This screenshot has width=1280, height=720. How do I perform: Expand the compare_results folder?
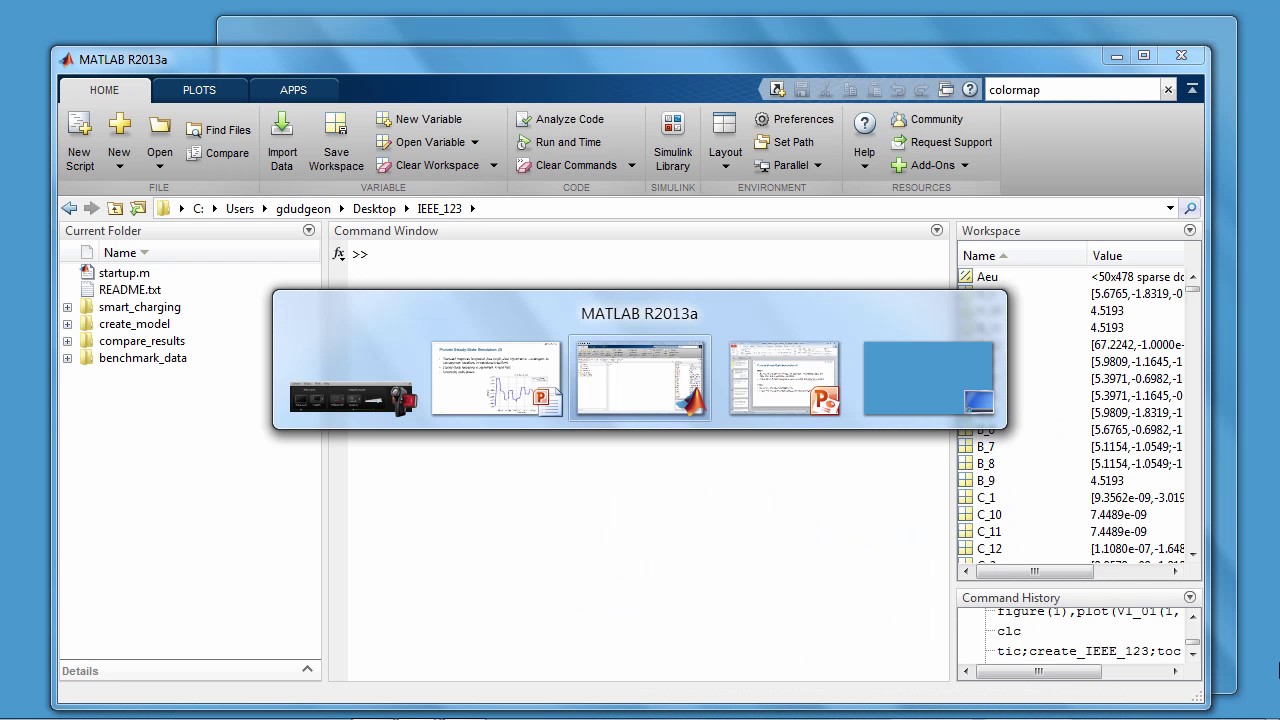point(67,341)
